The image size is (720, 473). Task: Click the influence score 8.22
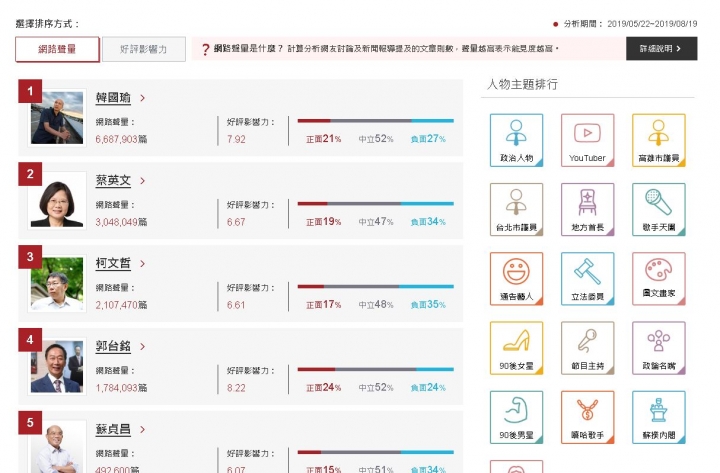236,388
